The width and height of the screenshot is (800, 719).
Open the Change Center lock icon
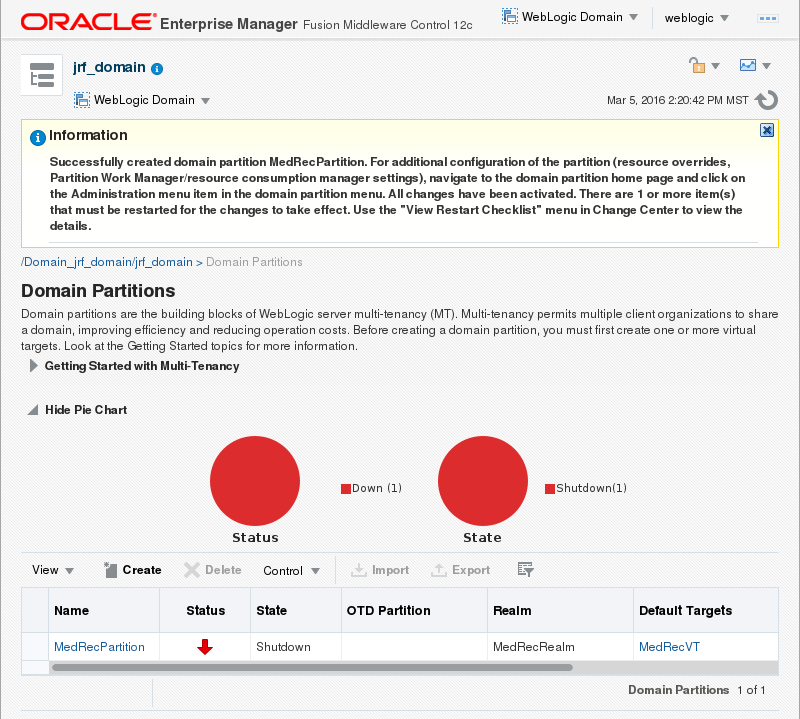[x=697, y=65]
